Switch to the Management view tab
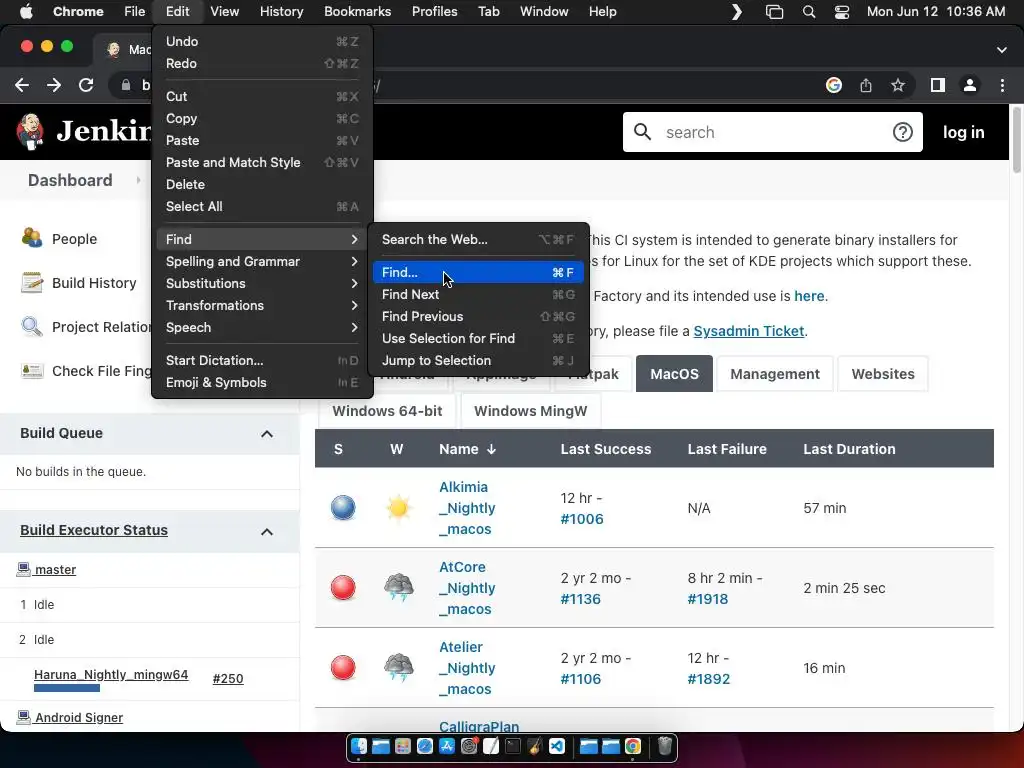Screen dimensions: 1024x768 click(x=775, y=374)
